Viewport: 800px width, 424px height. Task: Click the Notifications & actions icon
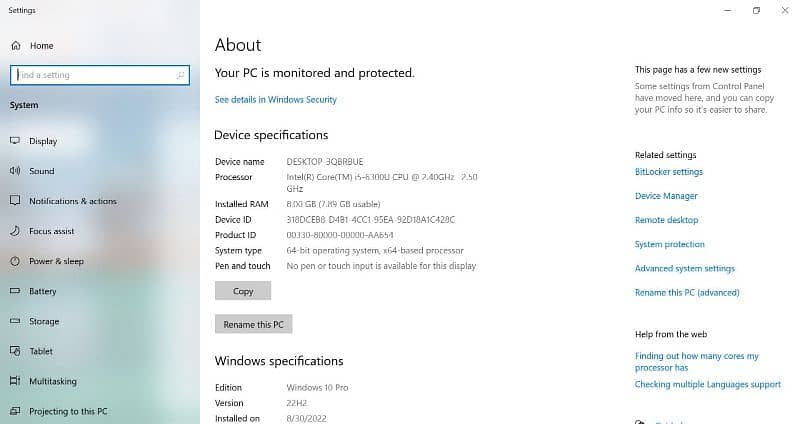pyautogui.click(x=15, y=201)
